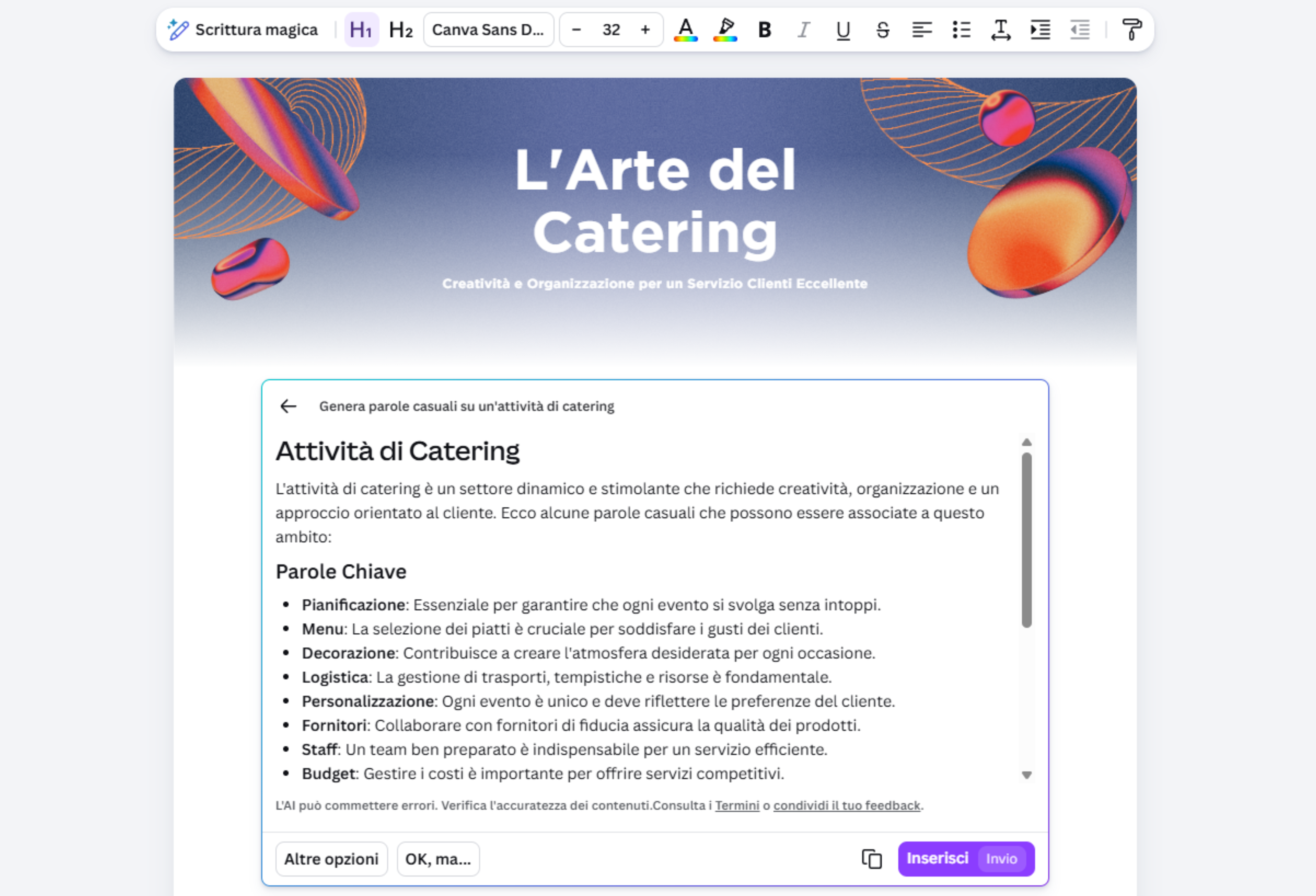1316x896 pixels.
Task: Open text spacing options
Action: pyautogui.click(x=1001, y=30)
